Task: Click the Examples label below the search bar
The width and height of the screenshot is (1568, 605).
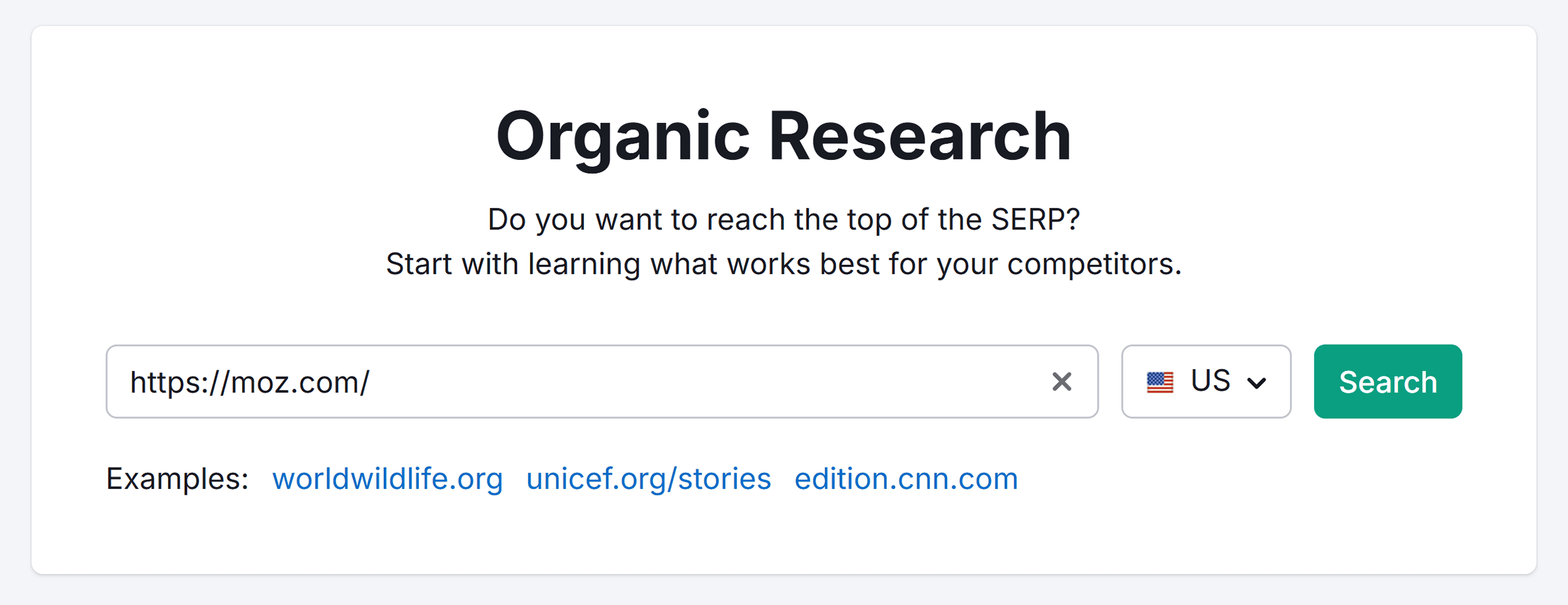Action: (x=176, y=478)
